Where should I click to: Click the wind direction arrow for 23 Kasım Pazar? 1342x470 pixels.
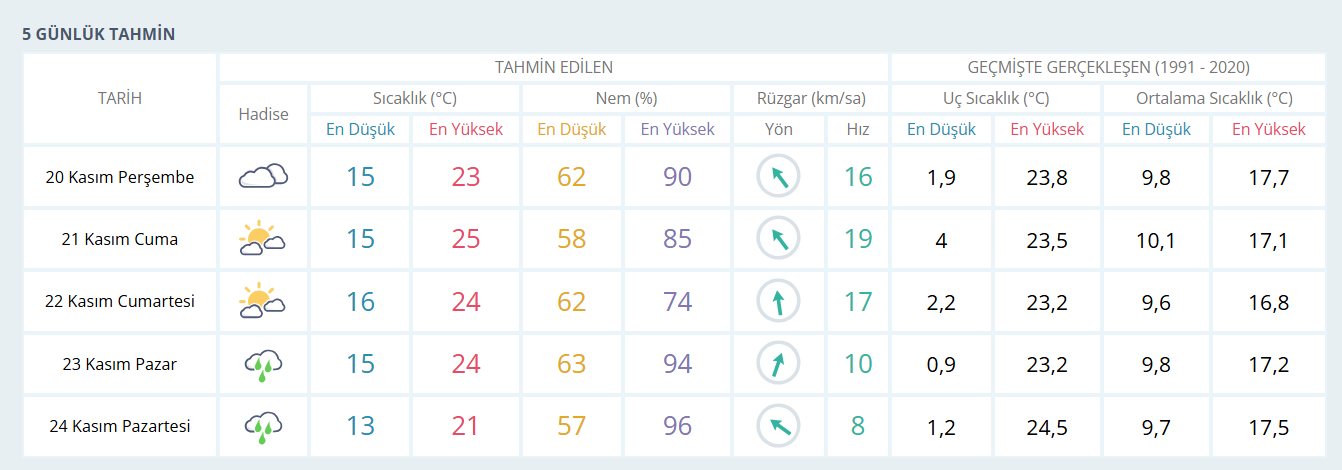tap(778, 364)
